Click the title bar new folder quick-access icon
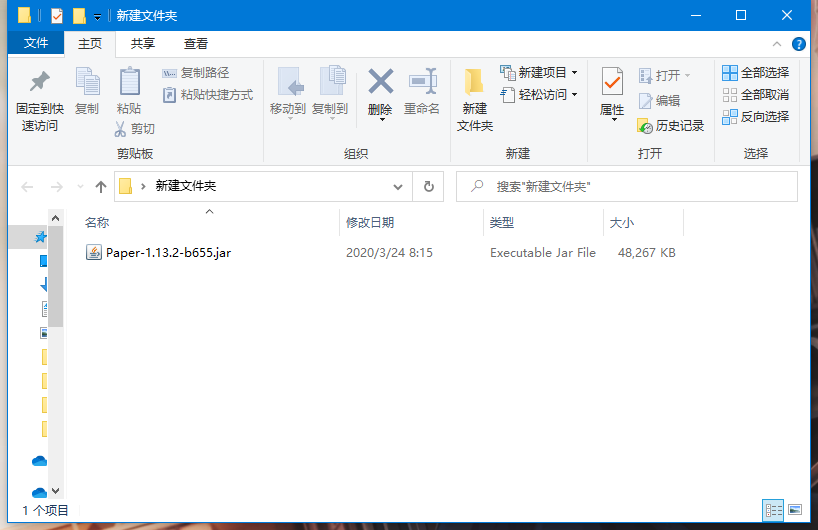818x530 pixels. tap(79, 16)
